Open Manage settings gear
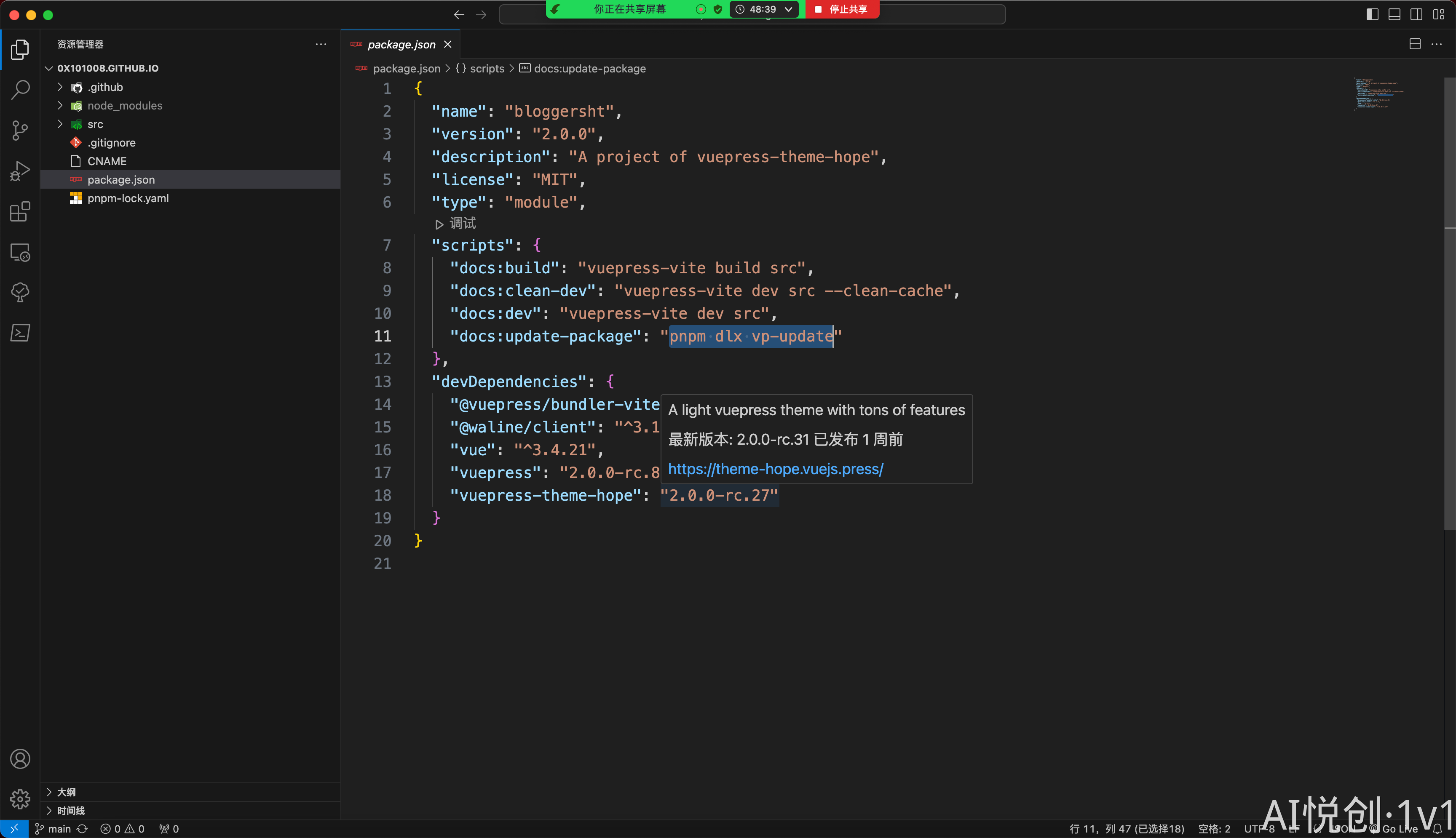 [x=20, y=799]
